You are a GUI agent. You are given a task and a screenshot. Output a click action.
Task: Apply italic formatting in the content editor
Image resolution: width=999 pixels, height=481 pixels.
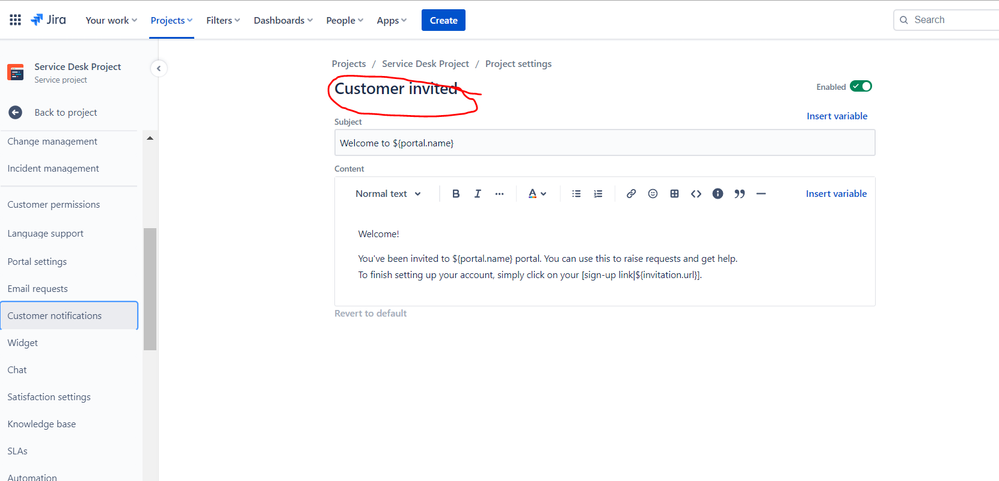click(477, 194)
